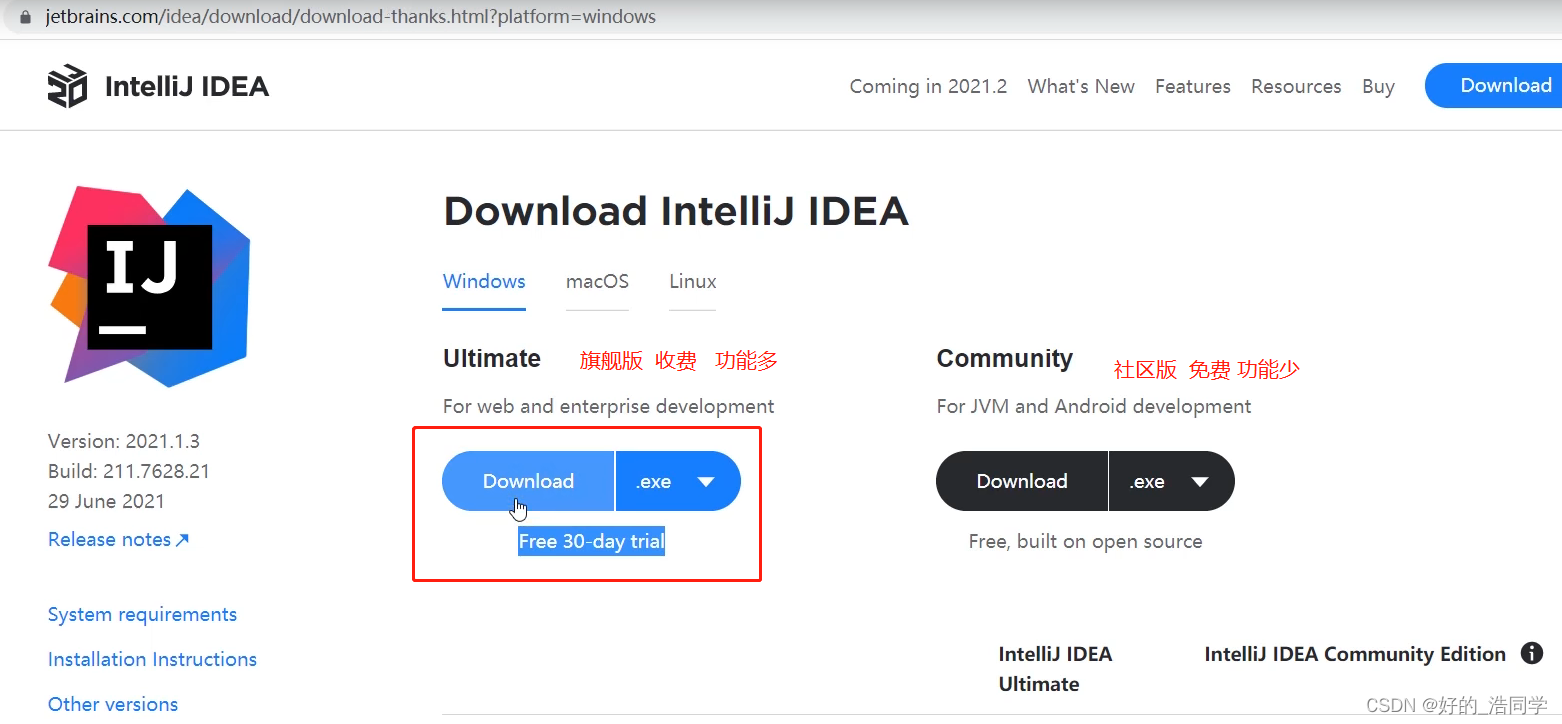This screenshot has height=724, width=1562.
Task: Switch to the Windows tab
Action: tap(484, 281)
